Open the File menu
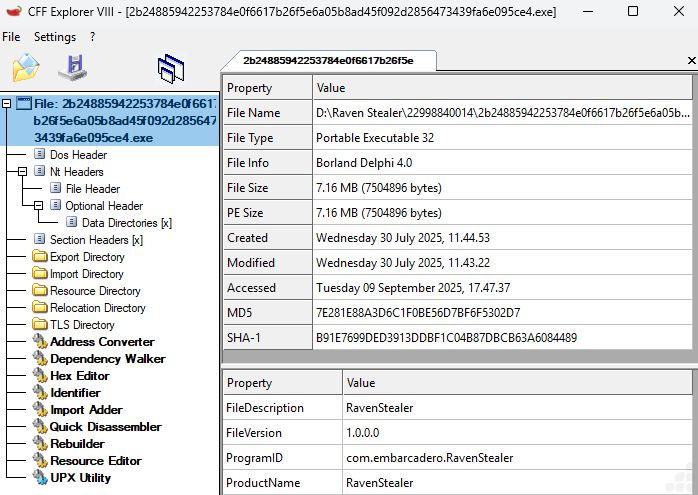Viewport: 698px width, 495px height. point(11,37)
